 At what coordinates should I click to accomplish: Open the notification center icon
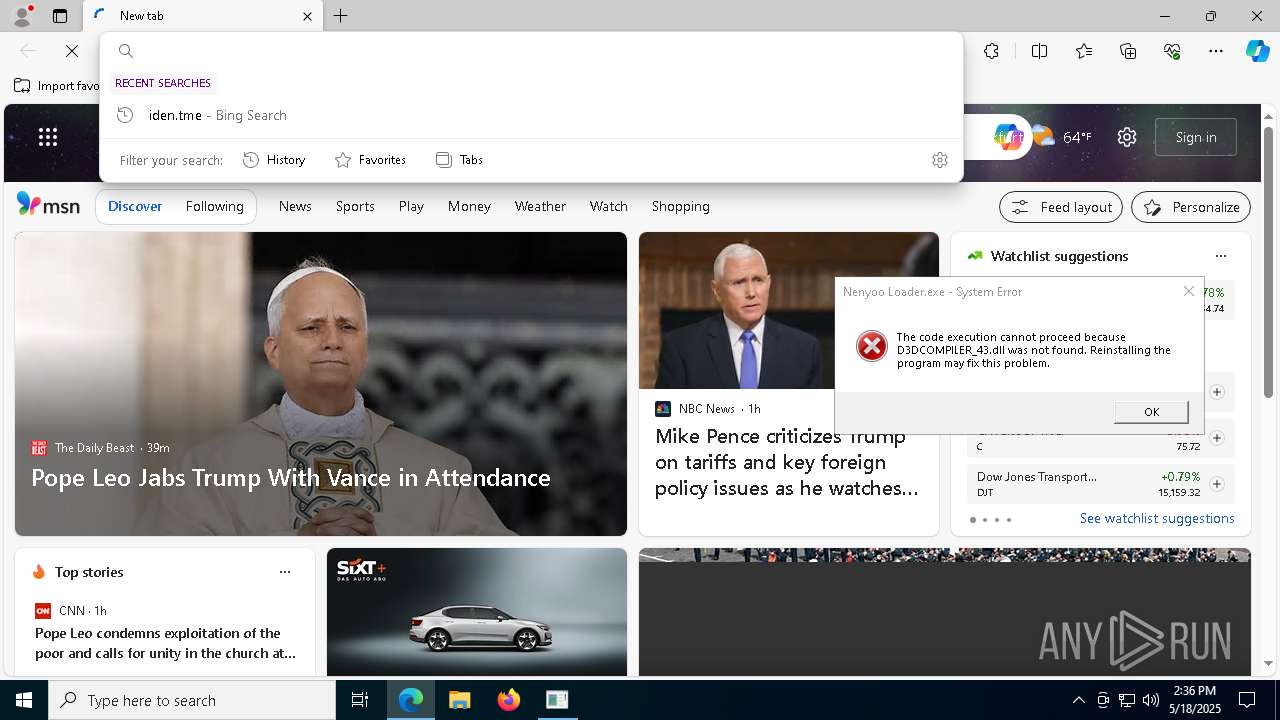coord(1247,700)
